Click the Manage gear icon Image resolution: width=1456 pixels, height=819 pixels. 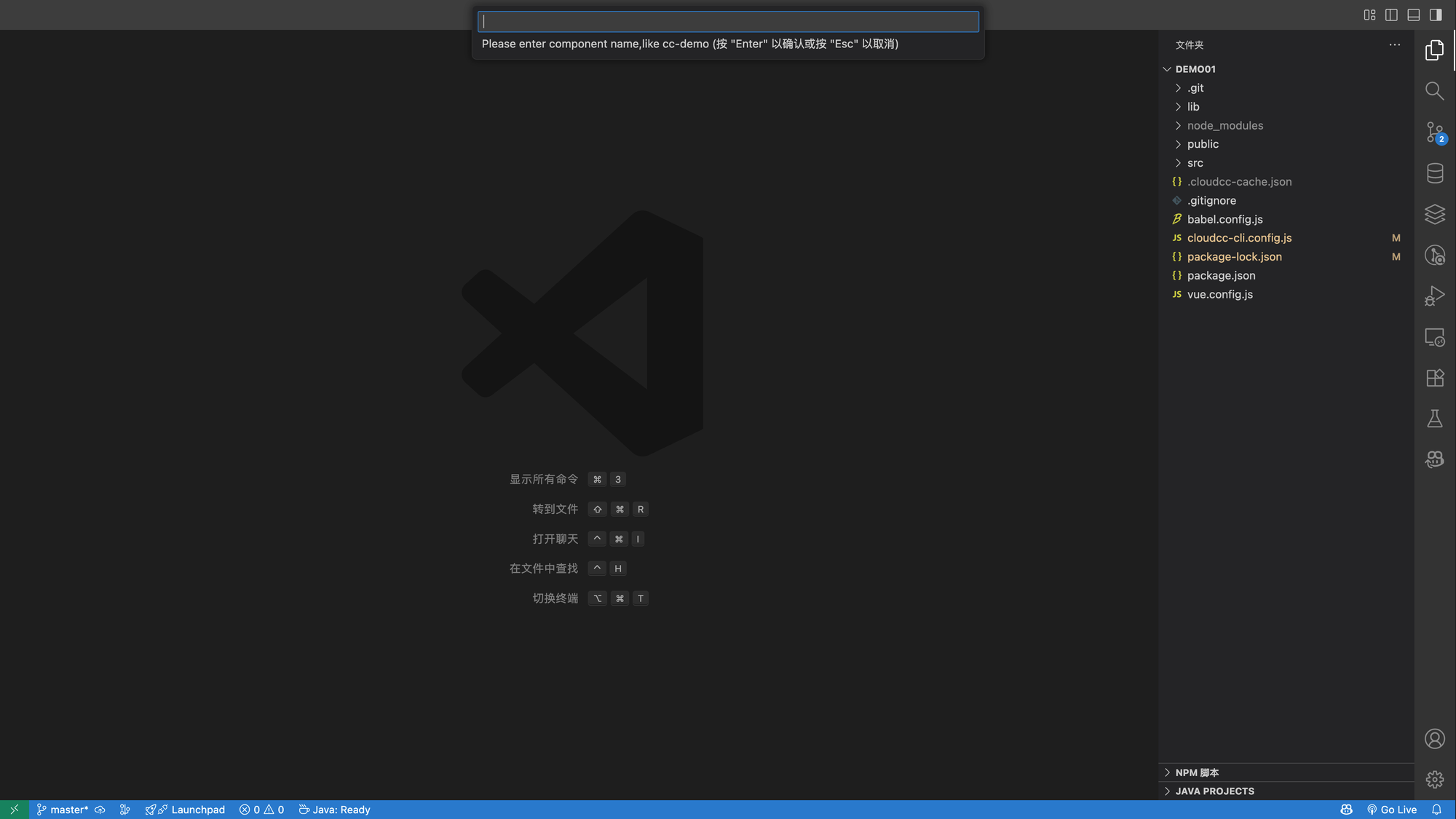coord(1434,780)
